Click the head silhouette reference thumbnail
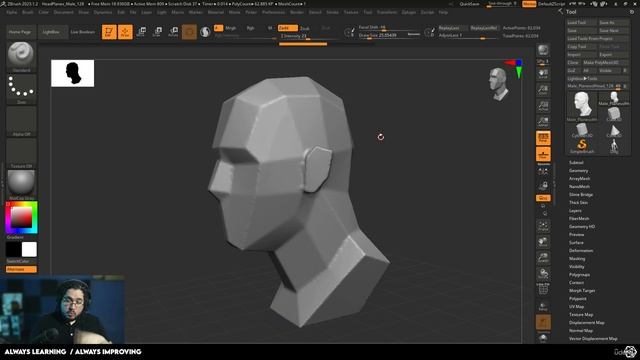640x360 pixels. coord(73,73)
